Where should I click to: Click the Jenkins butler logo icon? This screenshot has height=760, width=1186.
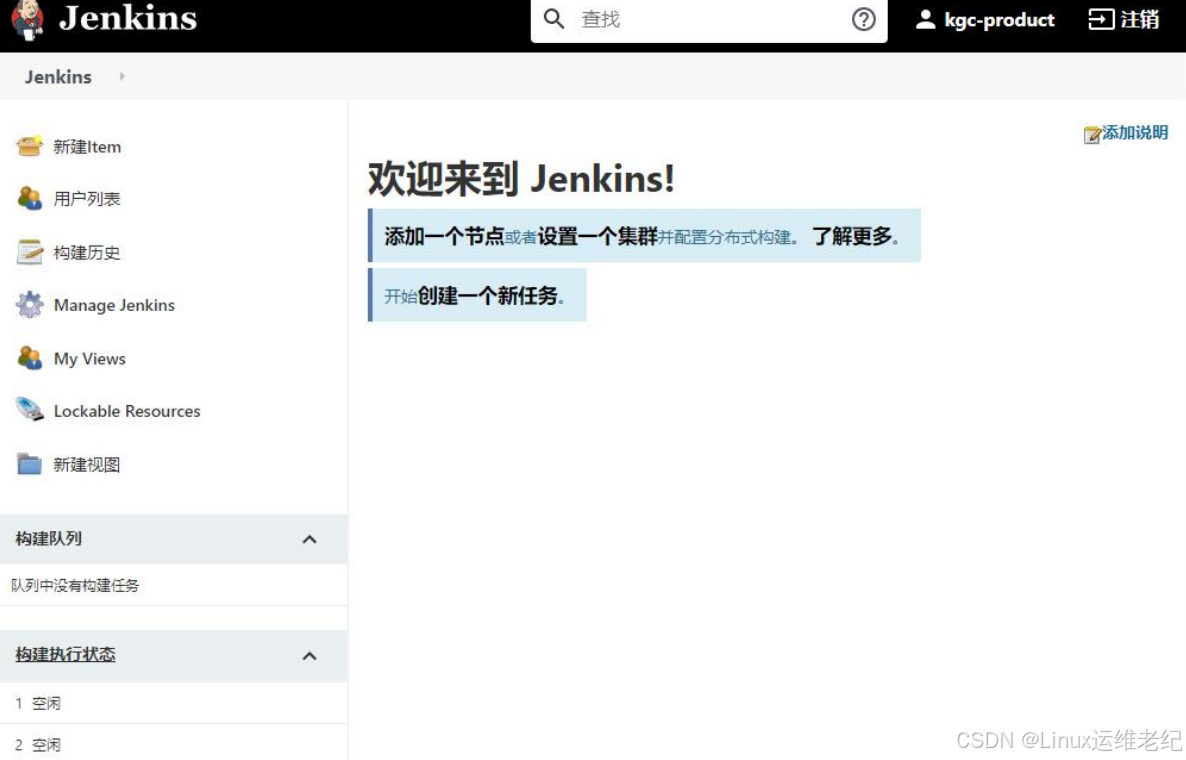(x=27, y=20)
